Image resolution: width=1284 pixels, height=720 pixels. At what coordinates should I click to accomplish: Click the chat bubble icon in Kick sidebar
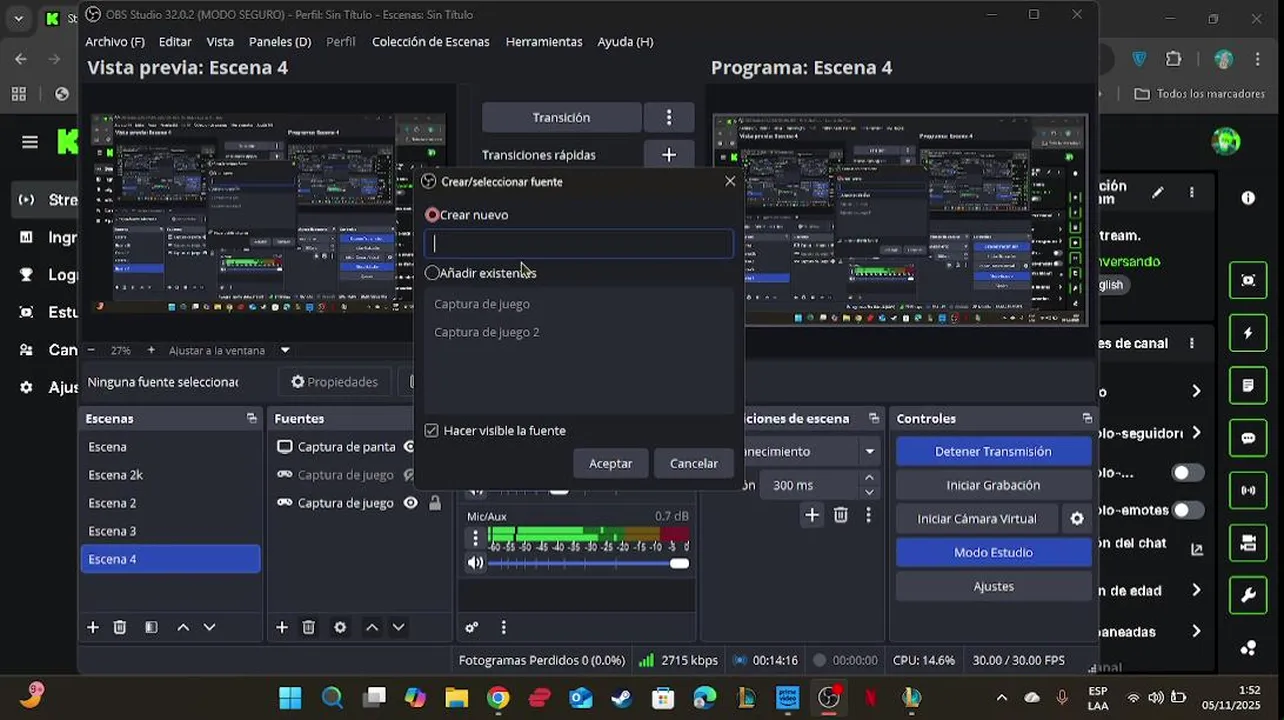click(1248, 438)
